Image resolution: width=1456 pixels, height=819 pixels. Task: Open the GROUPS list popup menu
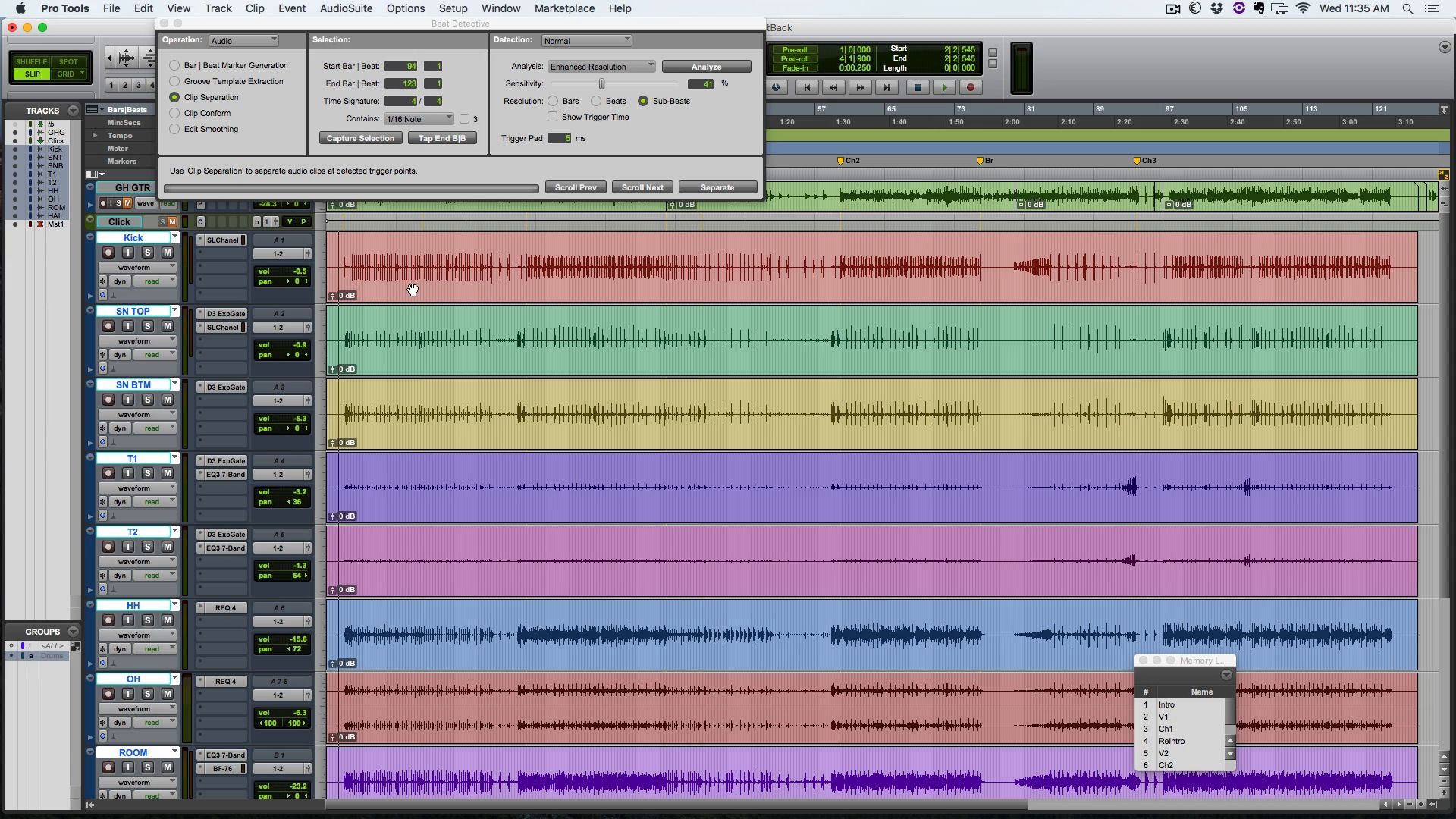point(73,632)
